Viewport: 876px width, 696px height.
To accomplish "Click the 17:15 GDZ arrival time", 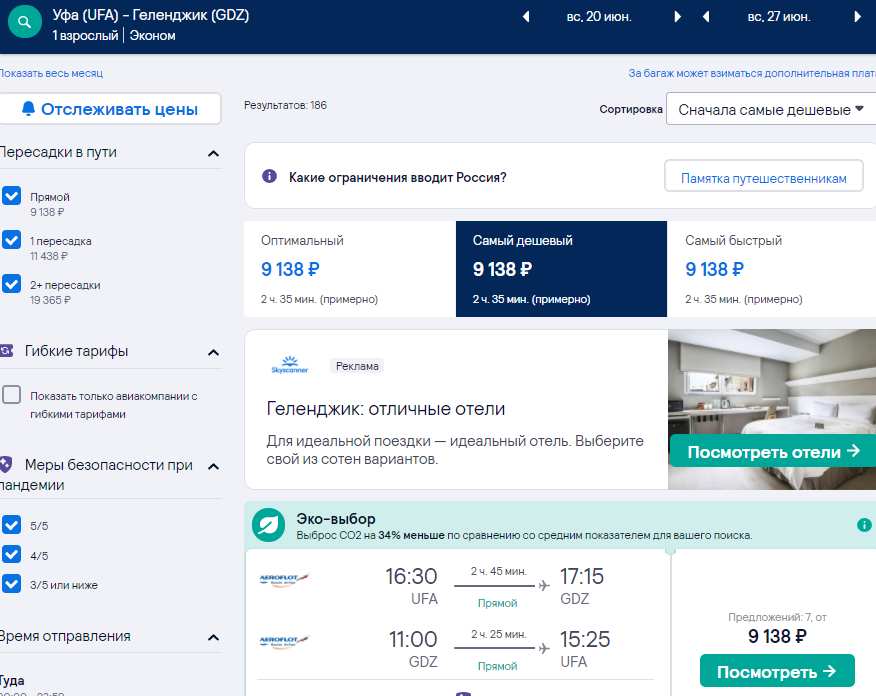I will [582, 576].
